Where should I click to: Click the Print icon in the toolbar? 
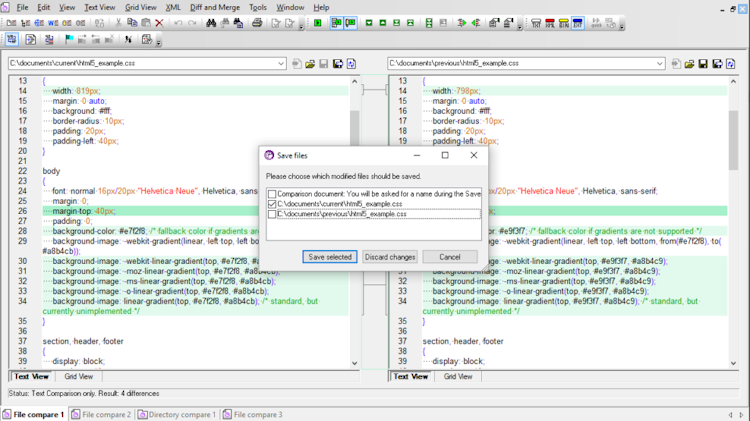(x=257, y=23)
